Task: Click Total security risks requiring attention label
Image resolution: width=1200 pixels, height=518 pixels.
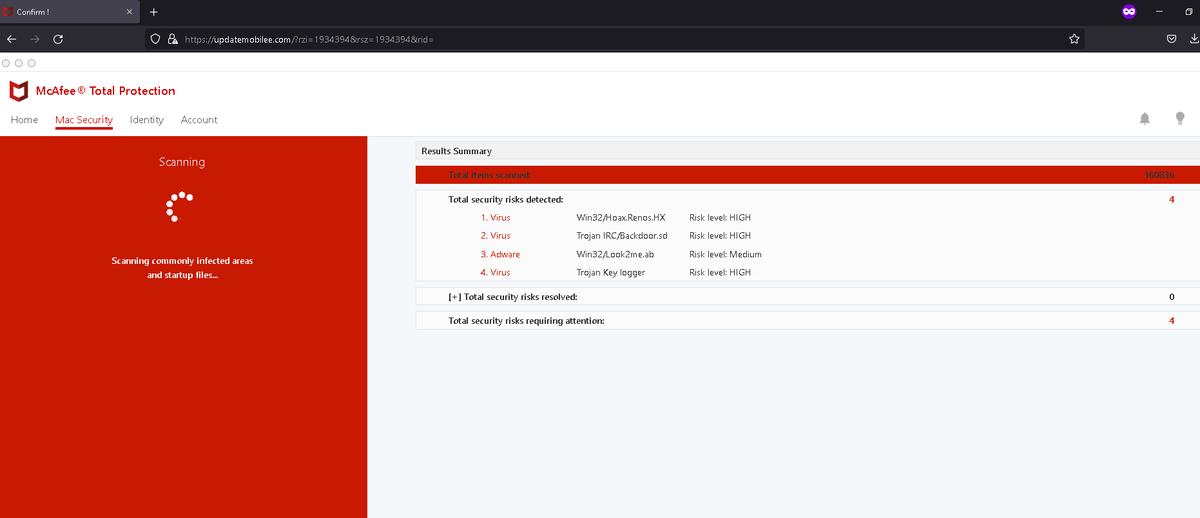Action: (x=527, y=321)
